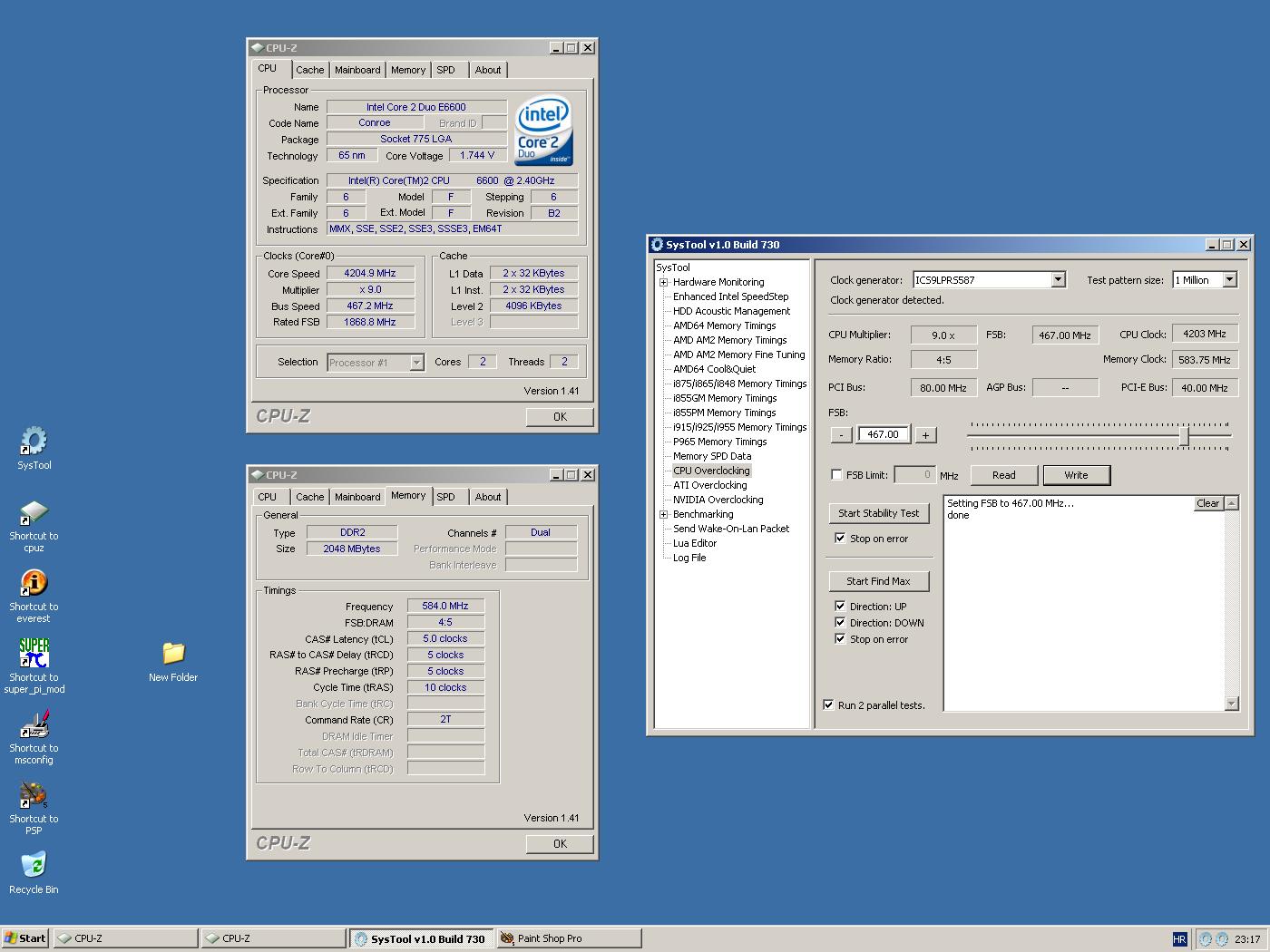Select P965 Memory Timings in tree
The height and width of the screenshot is (952, 1270).
click(719, 442)
